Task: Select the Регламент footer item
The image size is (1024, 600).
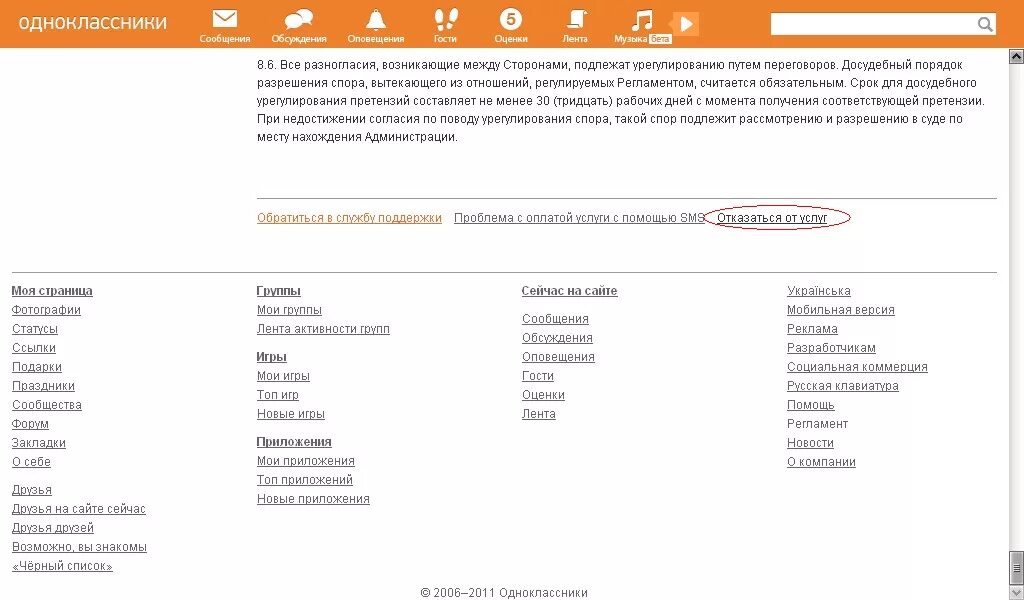Action: coord(818,423)
